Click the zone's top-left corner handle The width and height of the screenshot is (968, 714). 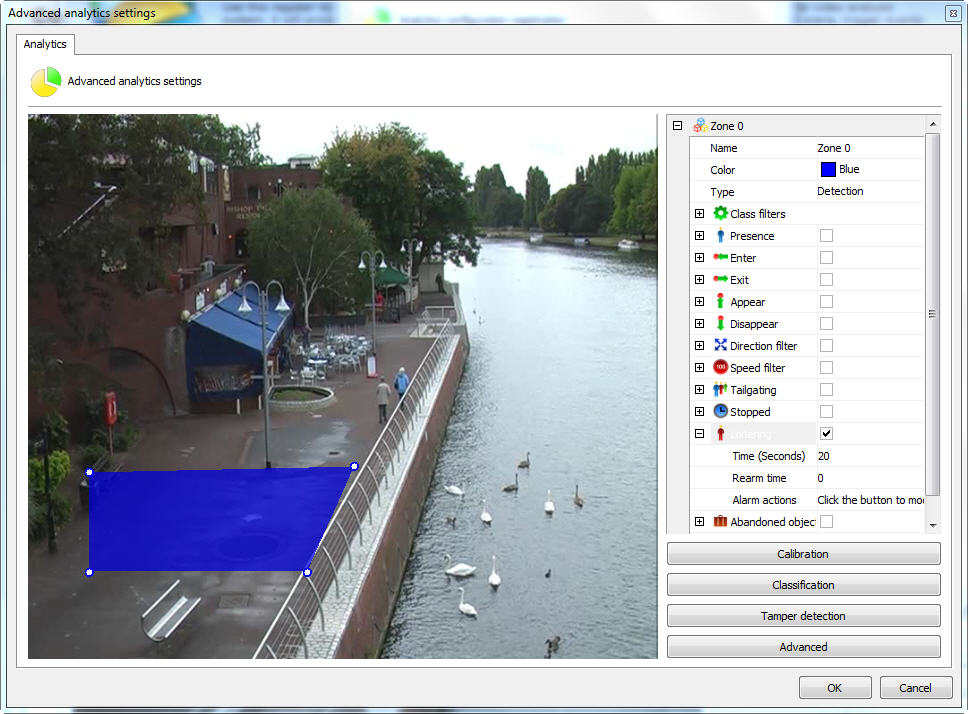click(90, 472)
